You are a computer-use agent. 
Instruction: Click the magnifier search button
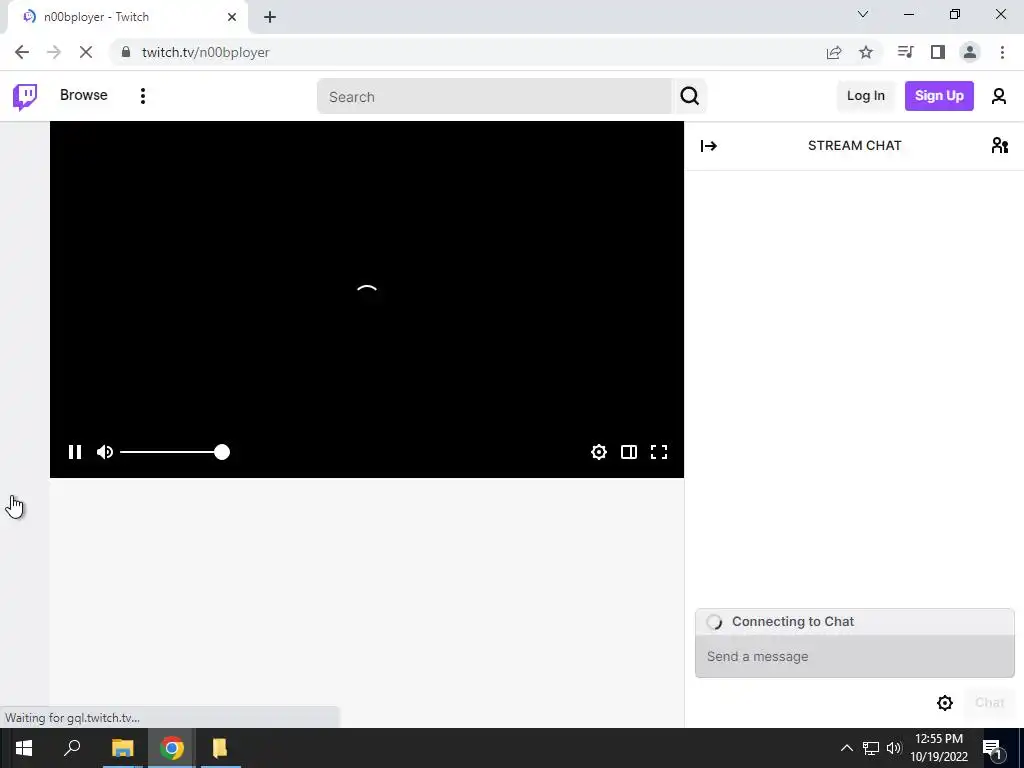689,97
